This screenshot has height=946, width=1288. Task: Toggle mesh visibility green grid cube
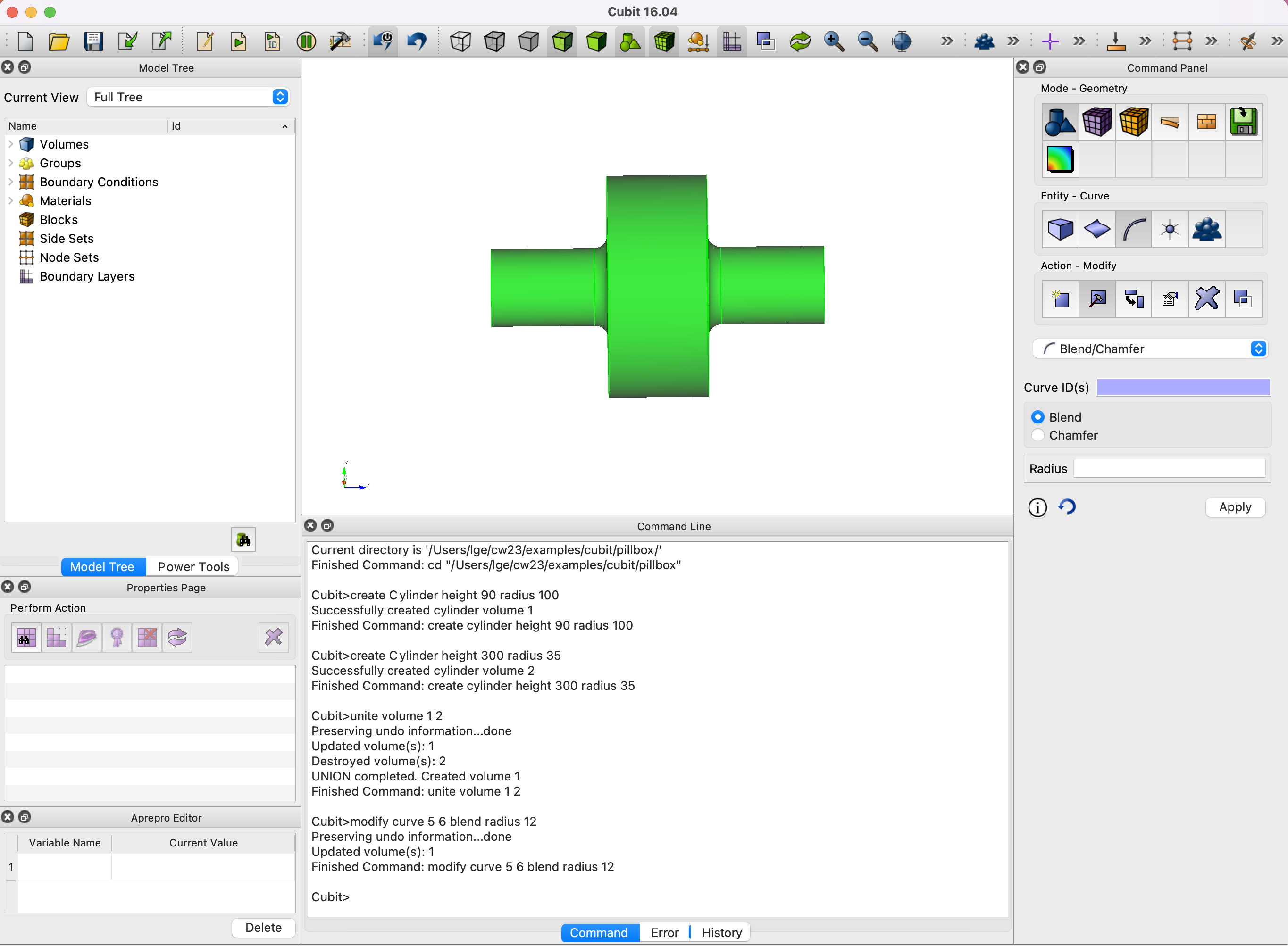664,41
